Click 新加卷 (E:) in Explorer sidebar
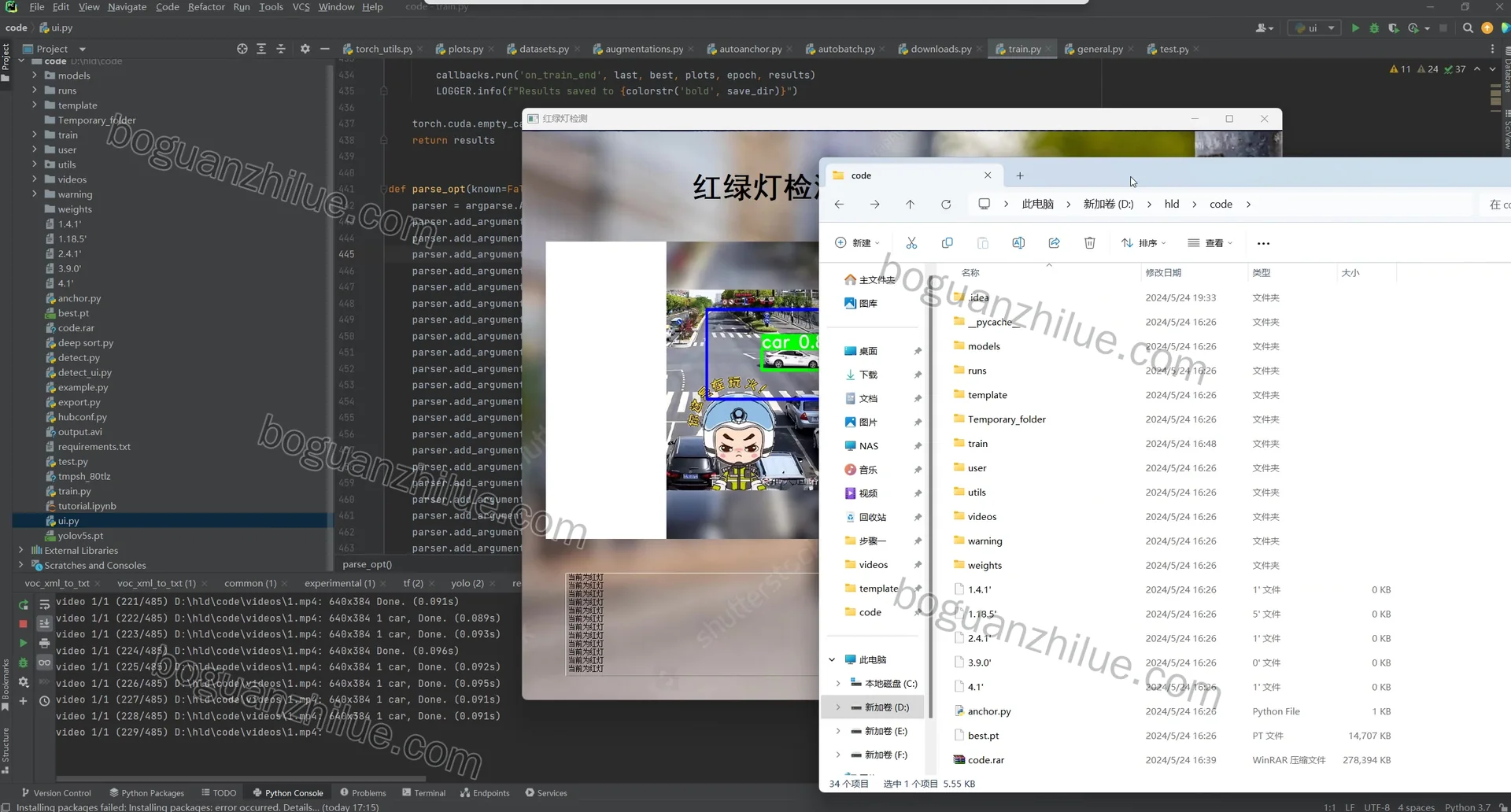This screenshot has height=812, width=1511. 885,731
